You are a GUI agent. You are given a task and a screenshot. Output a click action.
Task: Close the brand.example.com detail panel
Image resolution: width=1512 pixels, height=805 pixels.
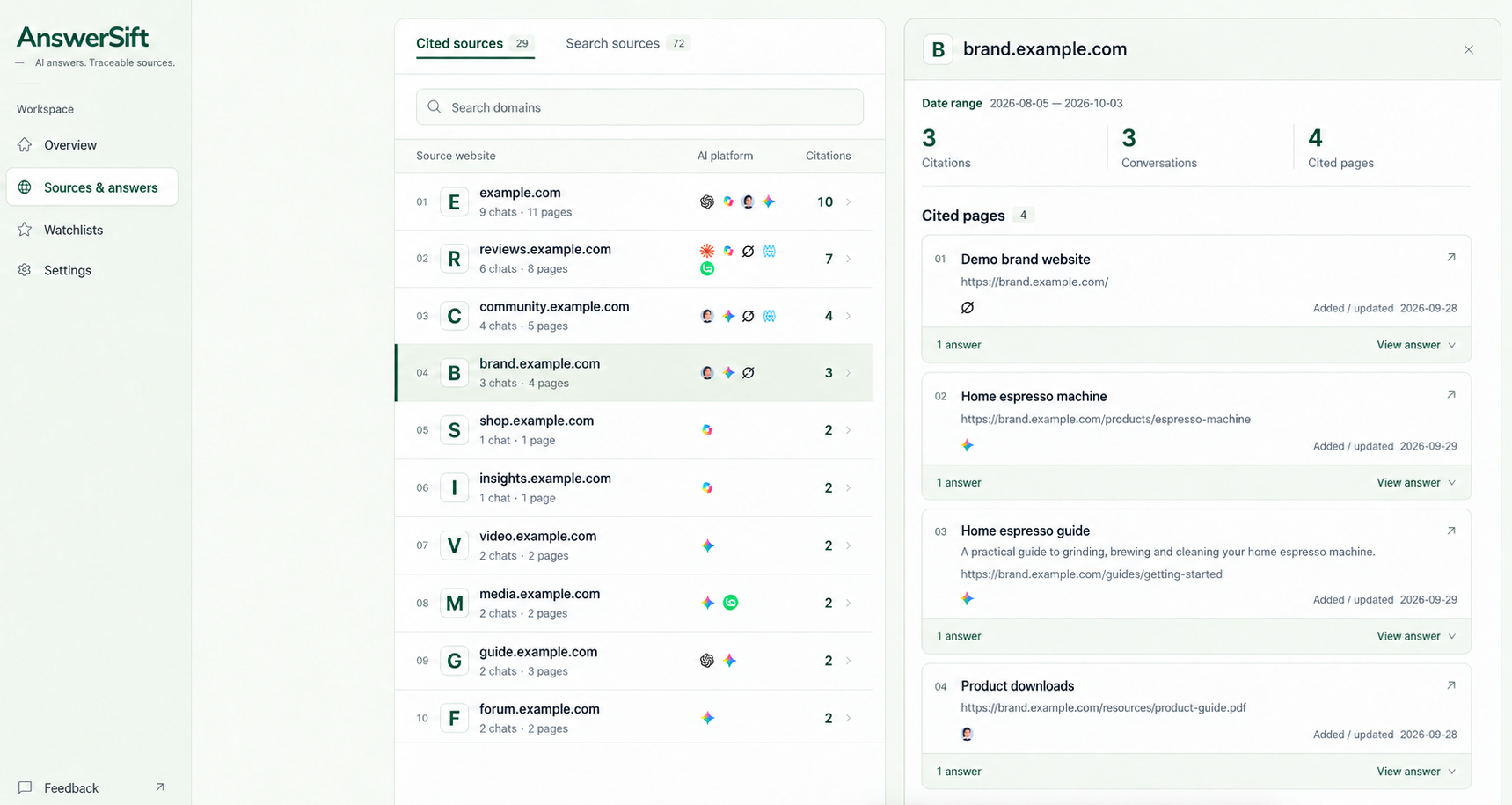click(x=1468, y=49)
